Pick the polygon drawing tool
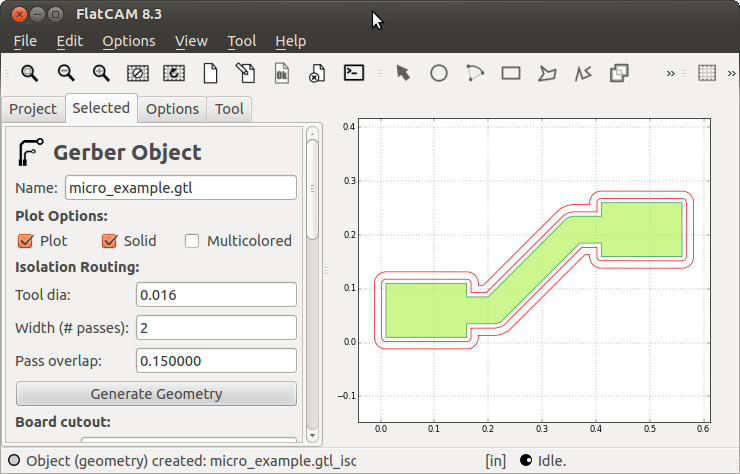The width and height of the screenshot is (740, 474). pyautogui.click(x=547, y=73)
